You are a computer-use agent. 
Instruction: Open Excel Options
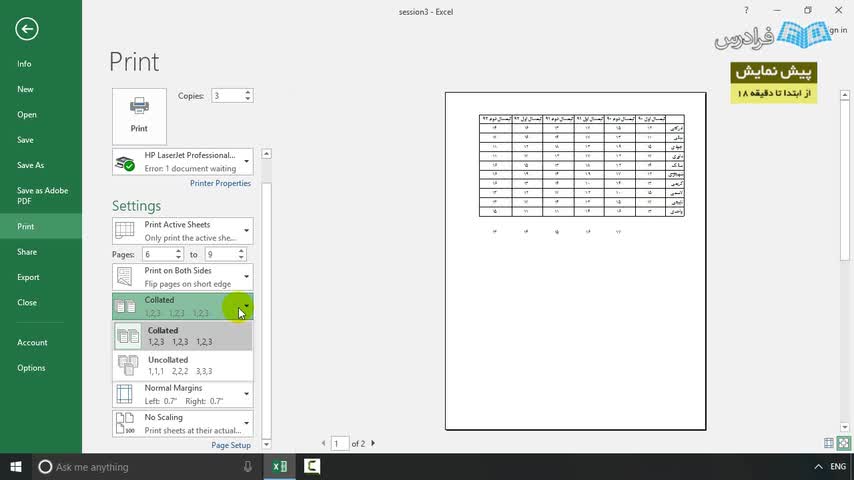coord(41,368)
